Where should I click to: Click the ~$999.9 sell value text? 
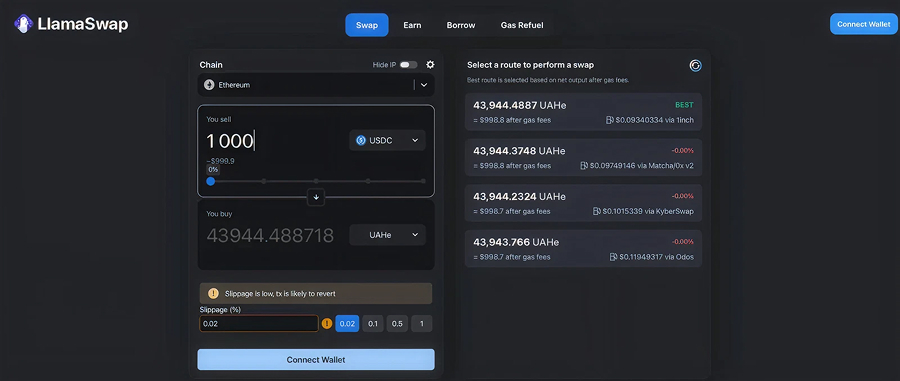point(220,161)
